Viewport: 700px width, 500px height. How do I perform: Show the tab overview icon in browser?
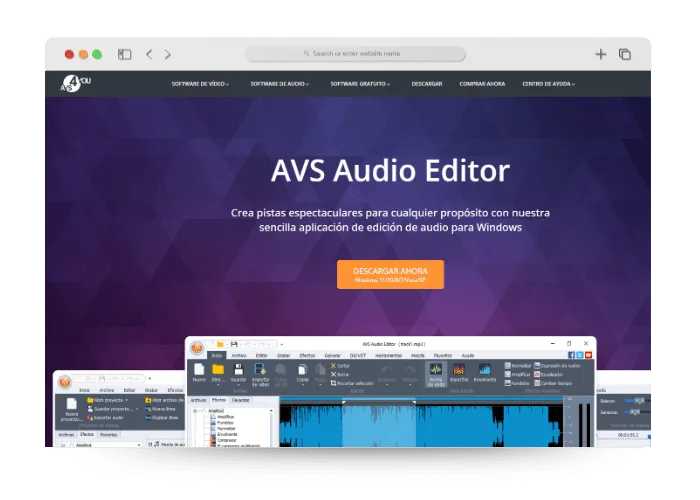coord(625,54)
